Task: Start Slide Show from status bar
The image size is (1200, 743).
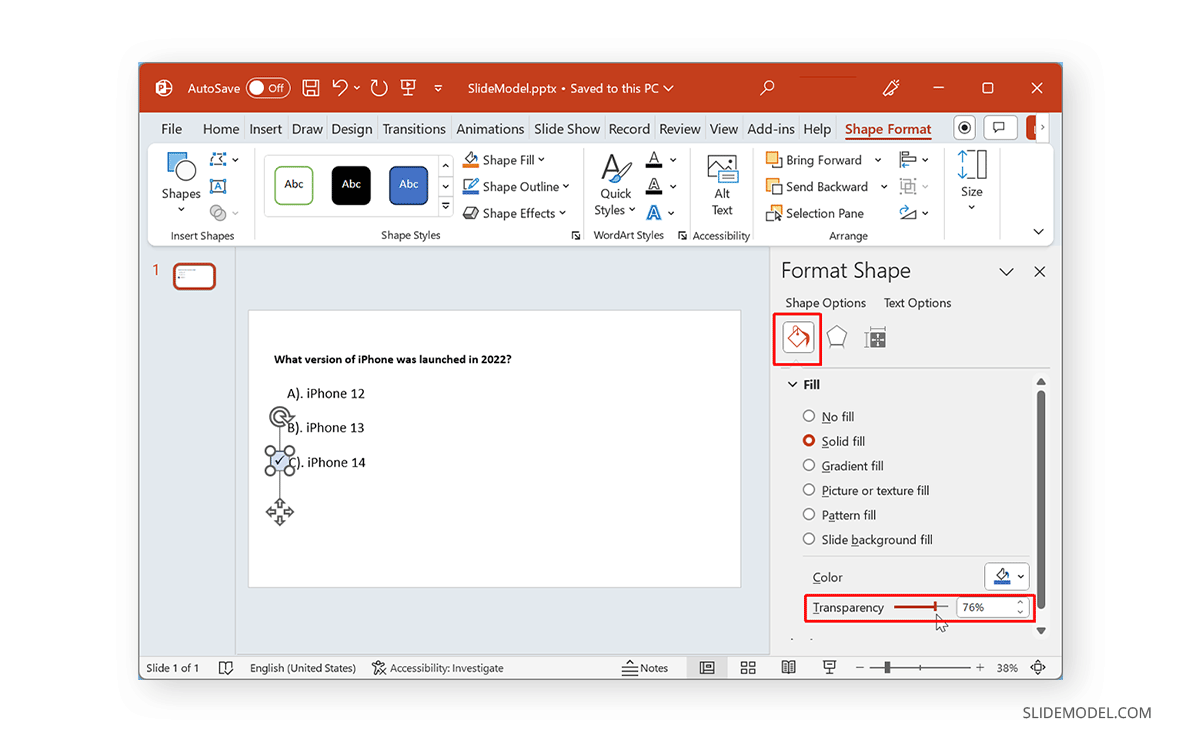Action: 829,668
